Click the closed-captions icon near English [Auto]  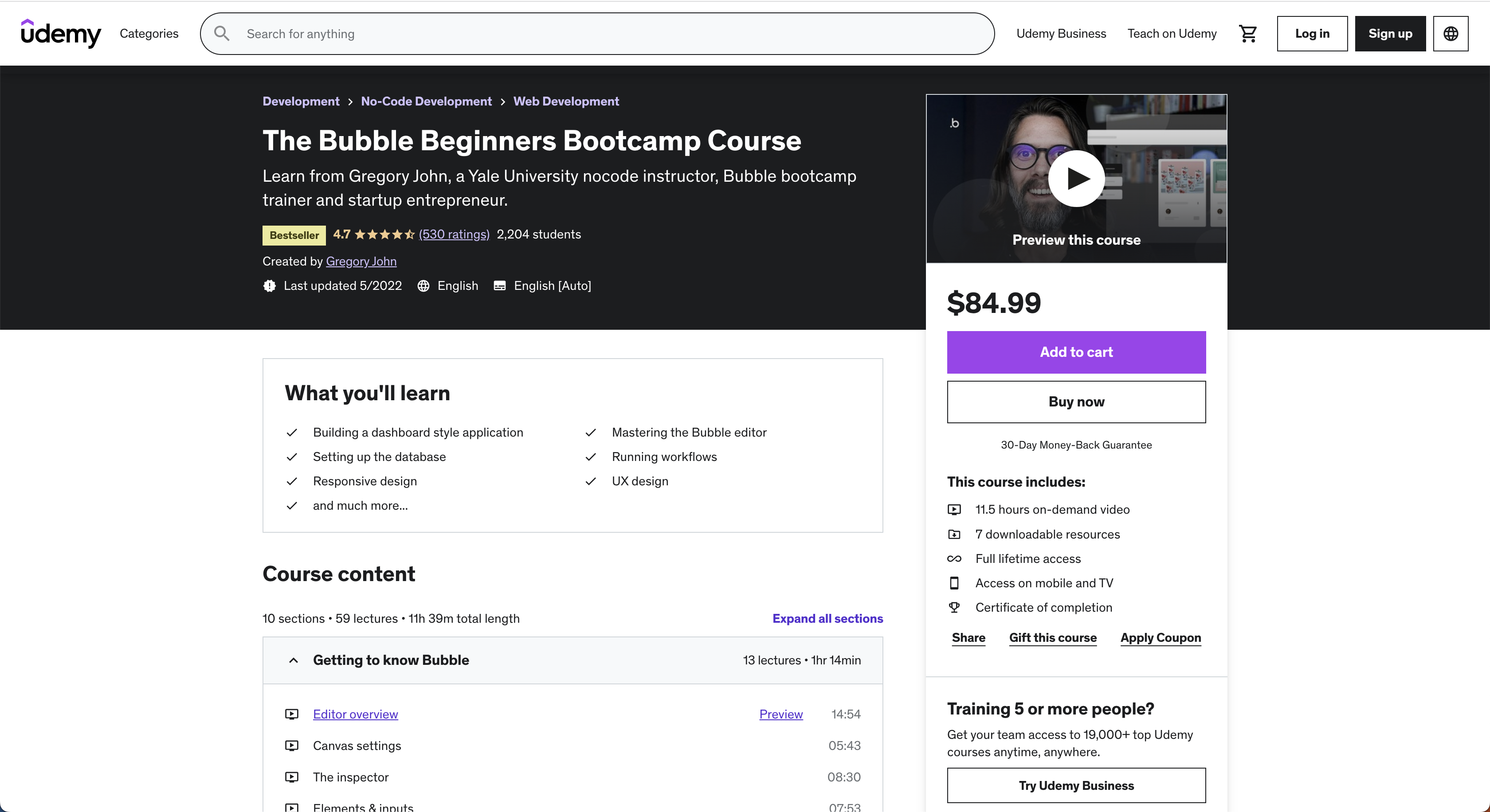point(500,285)
